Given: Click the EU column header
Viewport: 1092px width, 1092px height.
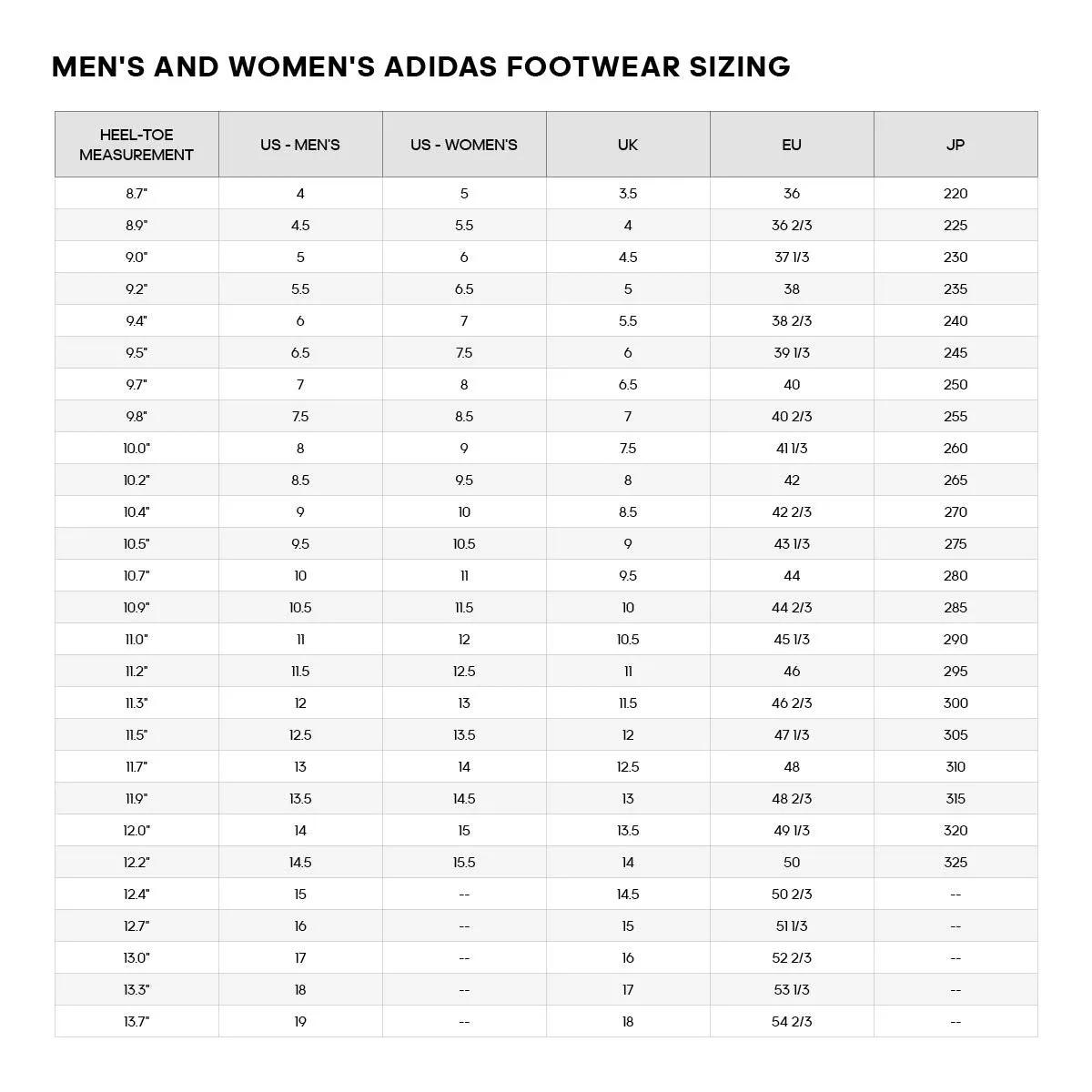Looking at the screenshot, I should pyautogui.click(x=792, y=145).
